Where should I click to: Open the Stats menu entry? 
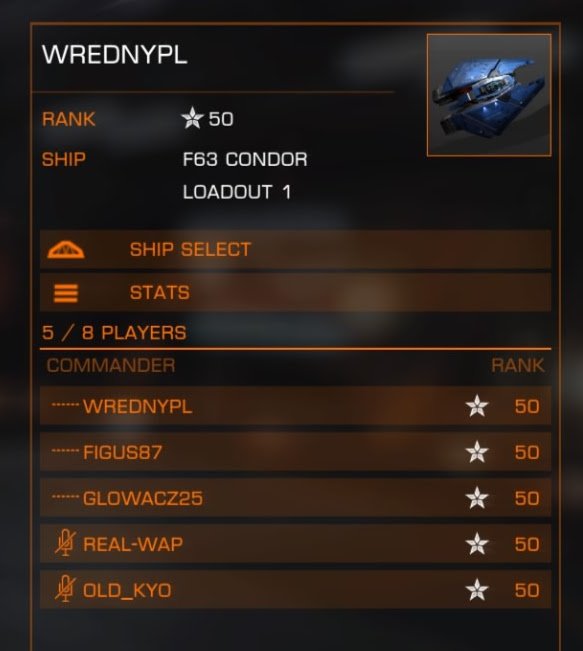pyautogui.click(x=295, y=293)
